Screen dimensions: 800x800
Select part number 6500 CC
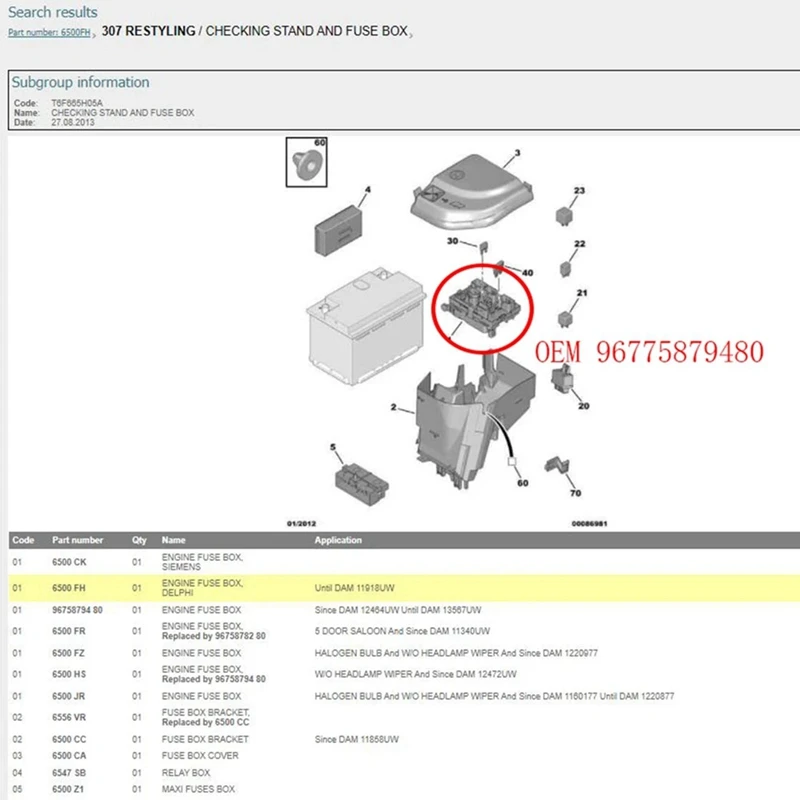point(69,739)
